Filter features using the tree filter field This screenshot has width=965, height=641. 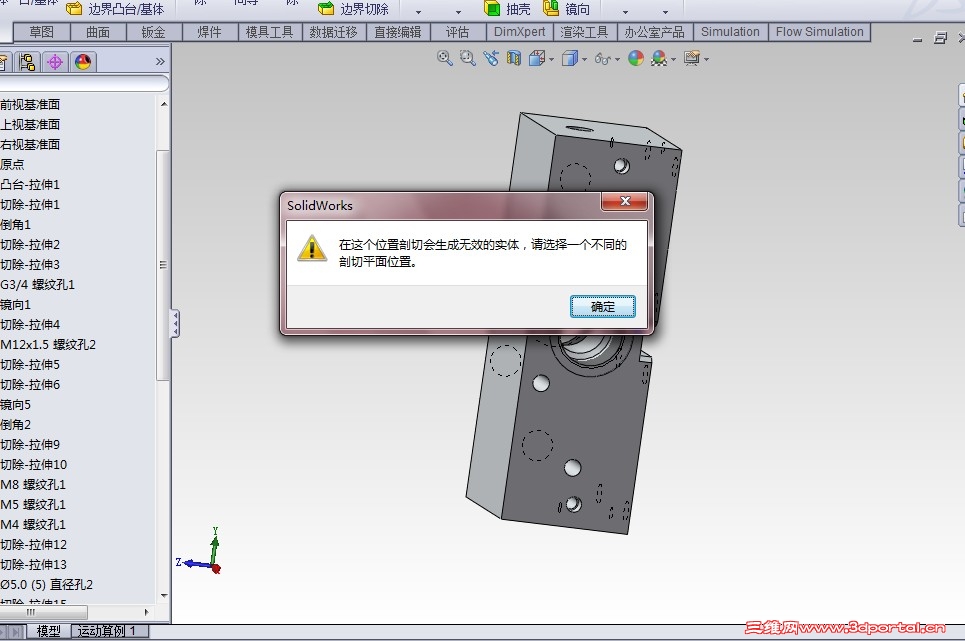[x=84, y=83]
